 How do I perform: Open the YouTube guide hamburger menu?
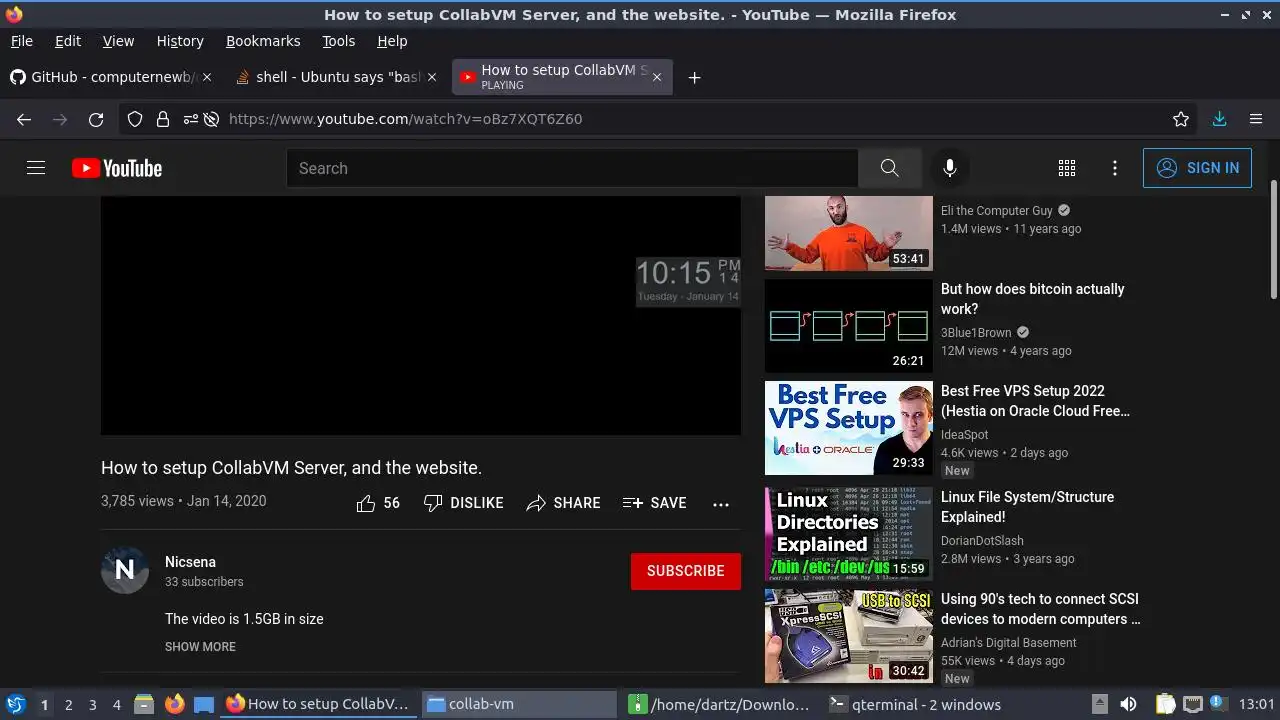(36, 168)
